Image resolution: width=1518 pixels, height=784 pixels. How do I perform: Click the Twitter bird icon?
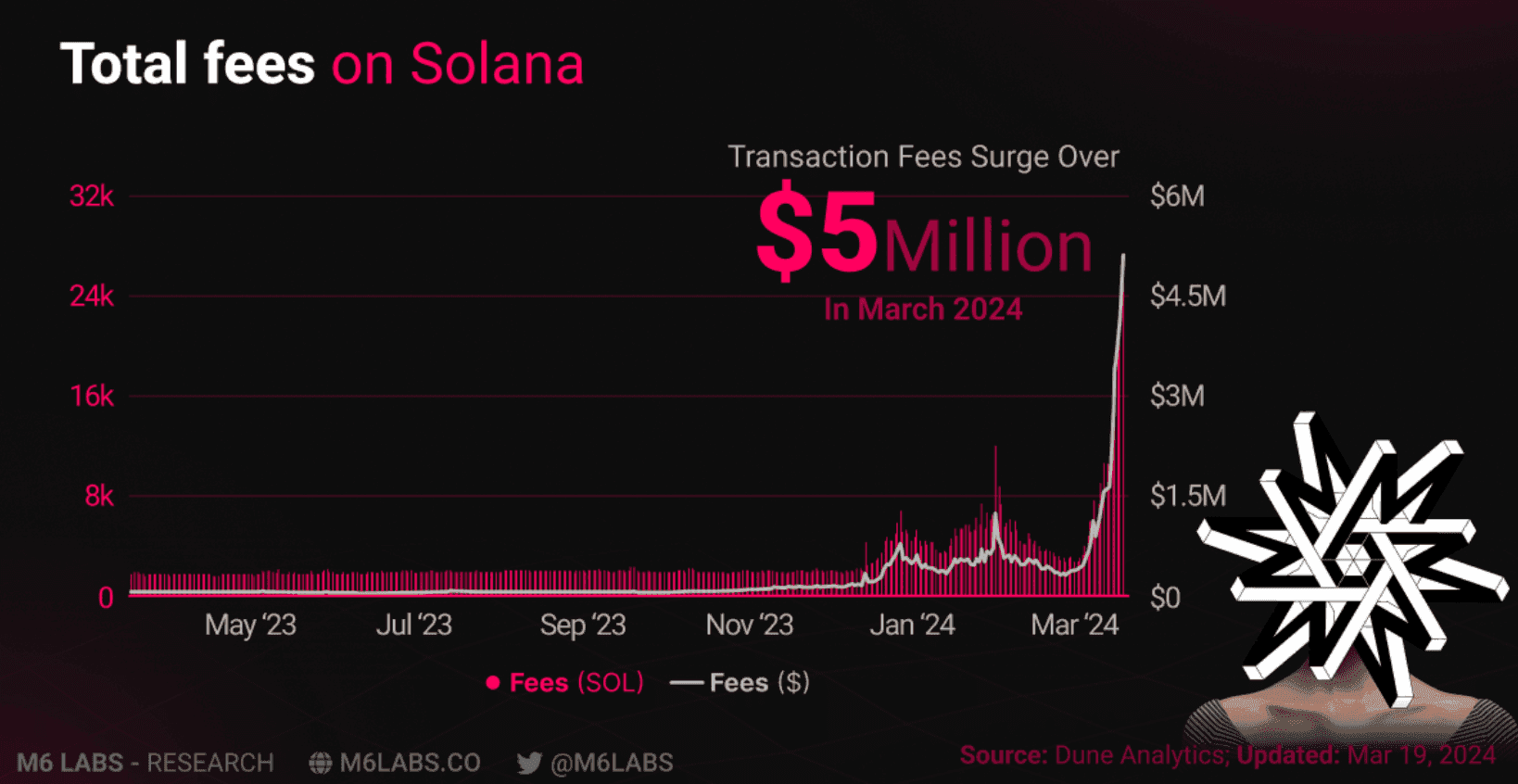pos(529,763)
